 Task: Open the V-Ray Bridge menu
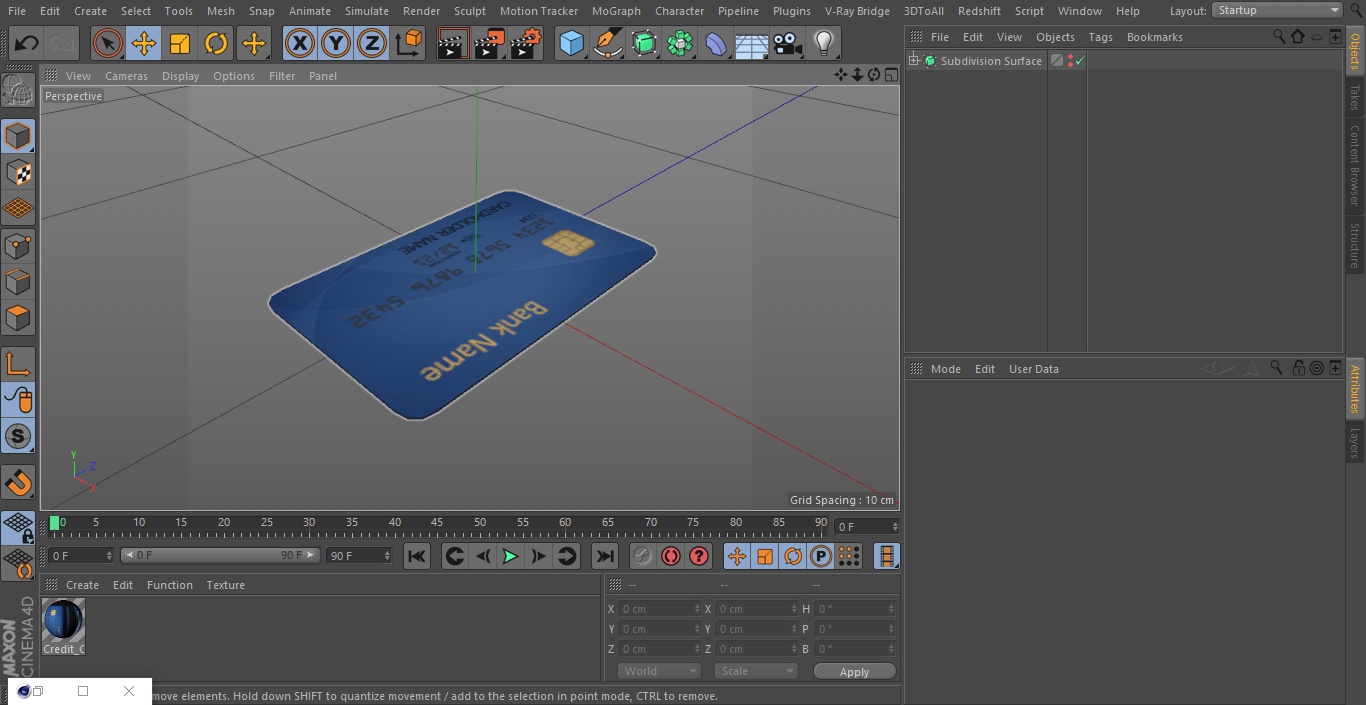coord(857,11)
